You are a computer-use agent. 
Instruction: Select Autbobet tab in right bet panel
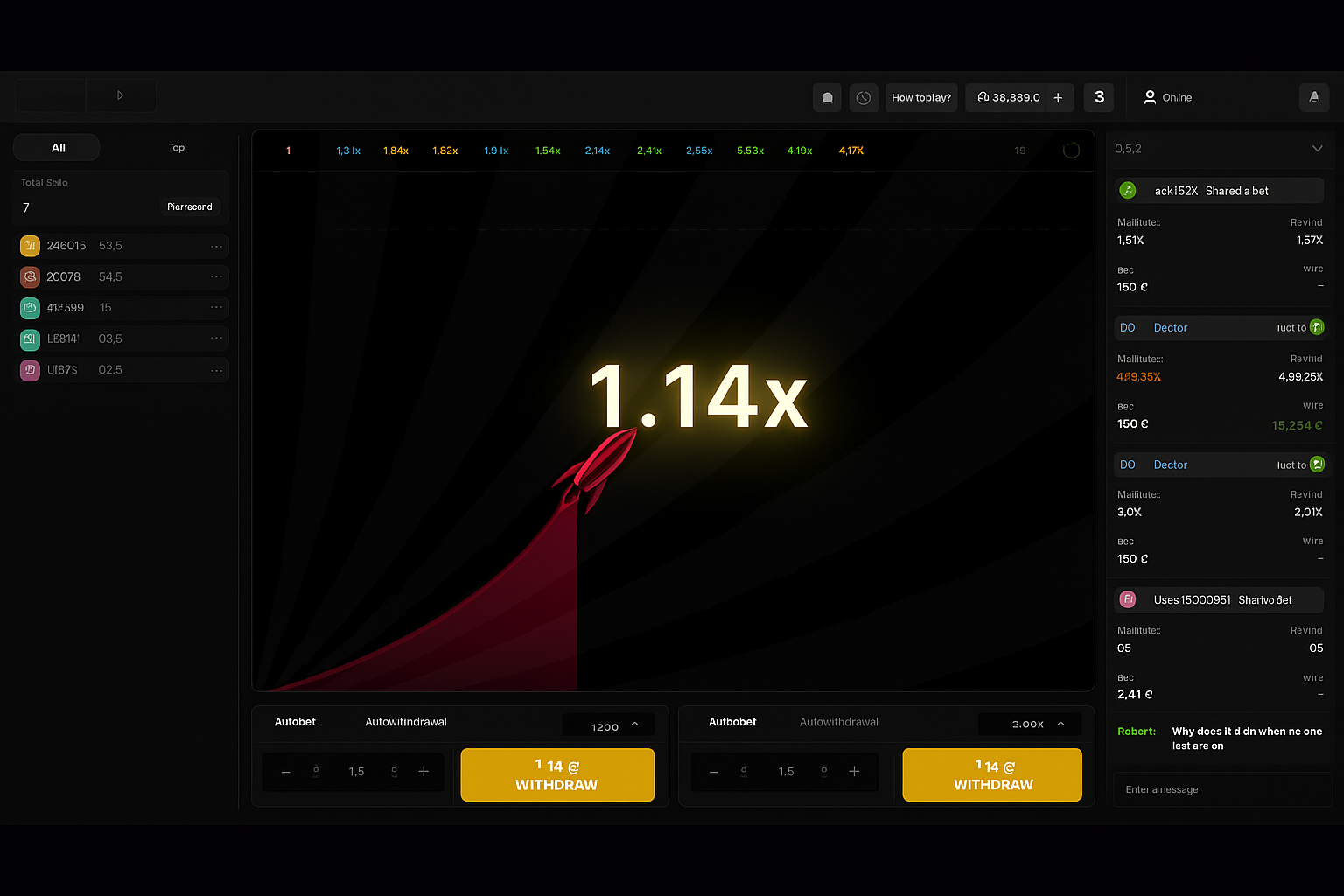pos(732,722)
